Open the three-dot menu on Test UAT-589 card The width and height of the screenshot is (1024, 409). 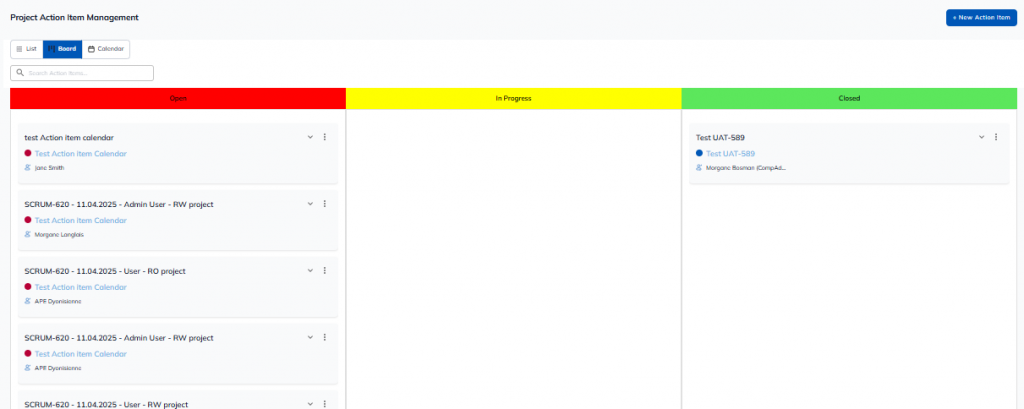pyautogui.click(x=996, y=137)
